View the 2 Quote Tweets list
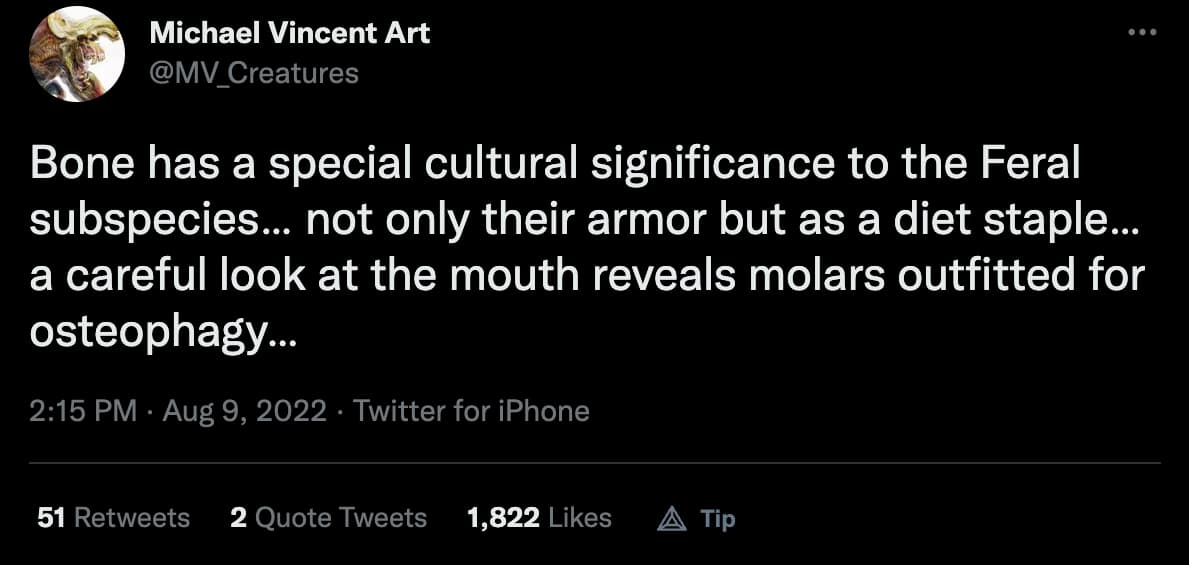This screenshot has height=565, width=1189. [328, 518]
